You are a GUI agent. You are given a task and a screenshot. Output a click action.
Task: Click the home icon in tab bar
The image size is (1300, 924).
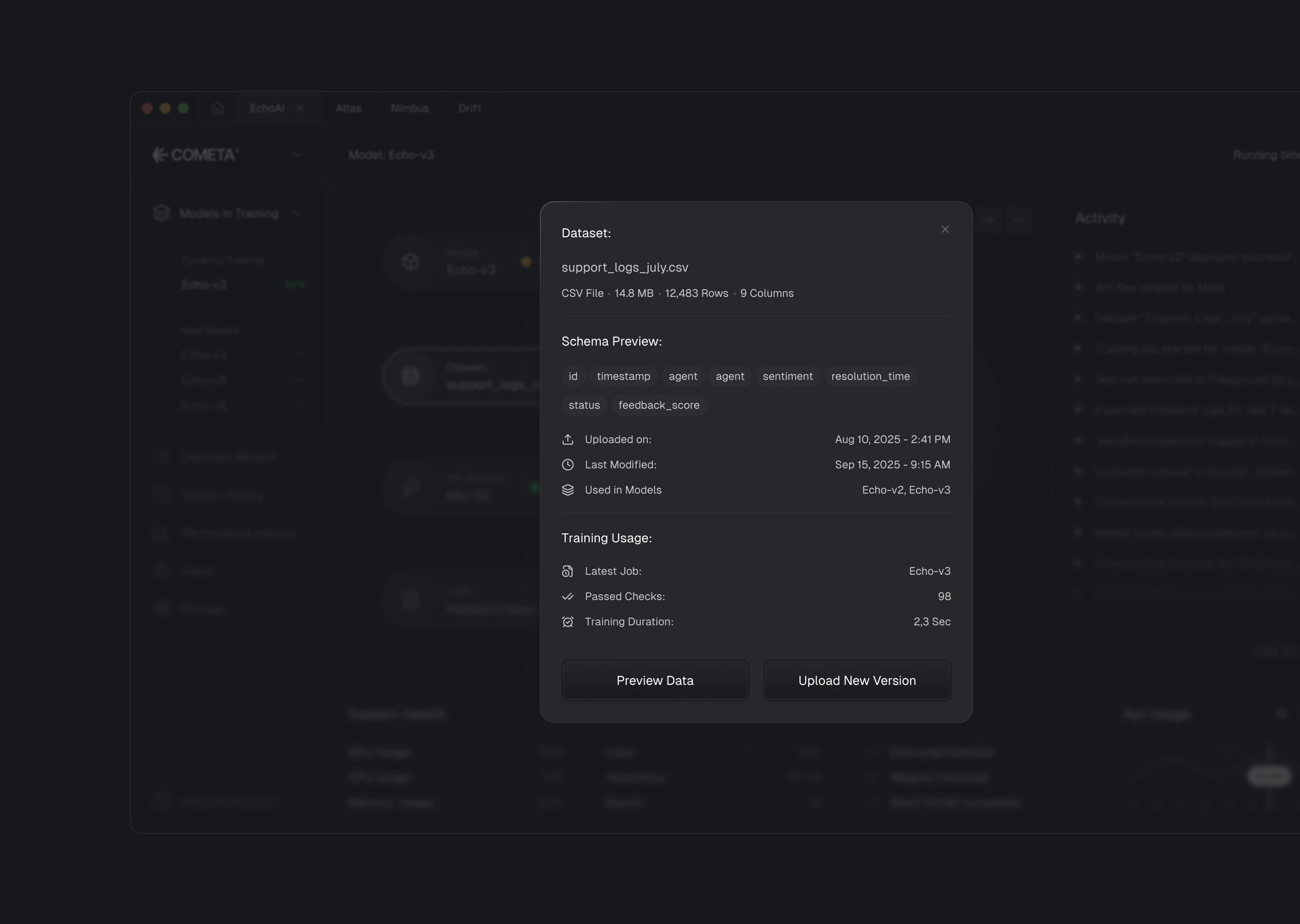(x=218, y=108)
